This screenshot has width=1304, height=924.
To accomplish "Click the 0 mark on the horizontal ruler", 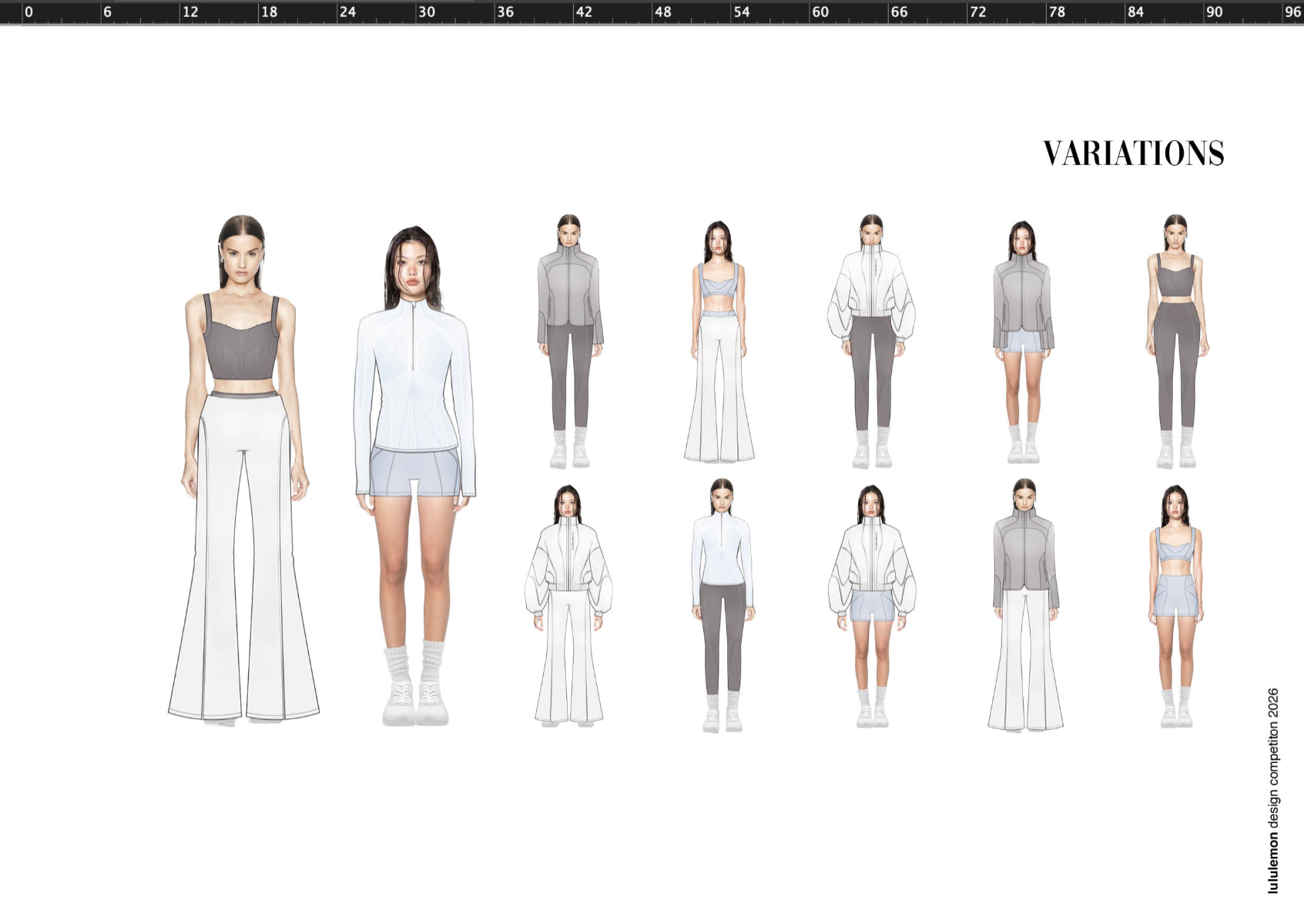I will point(28,12).
